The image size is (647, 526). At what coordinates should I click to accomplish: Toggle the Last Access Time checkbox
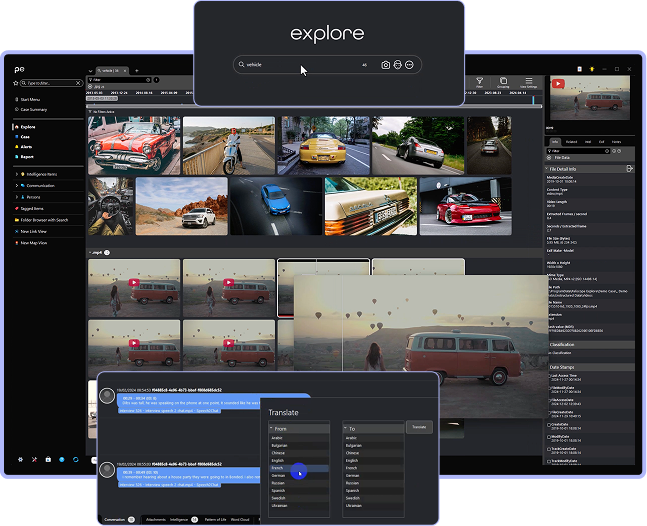pos(550,375)
